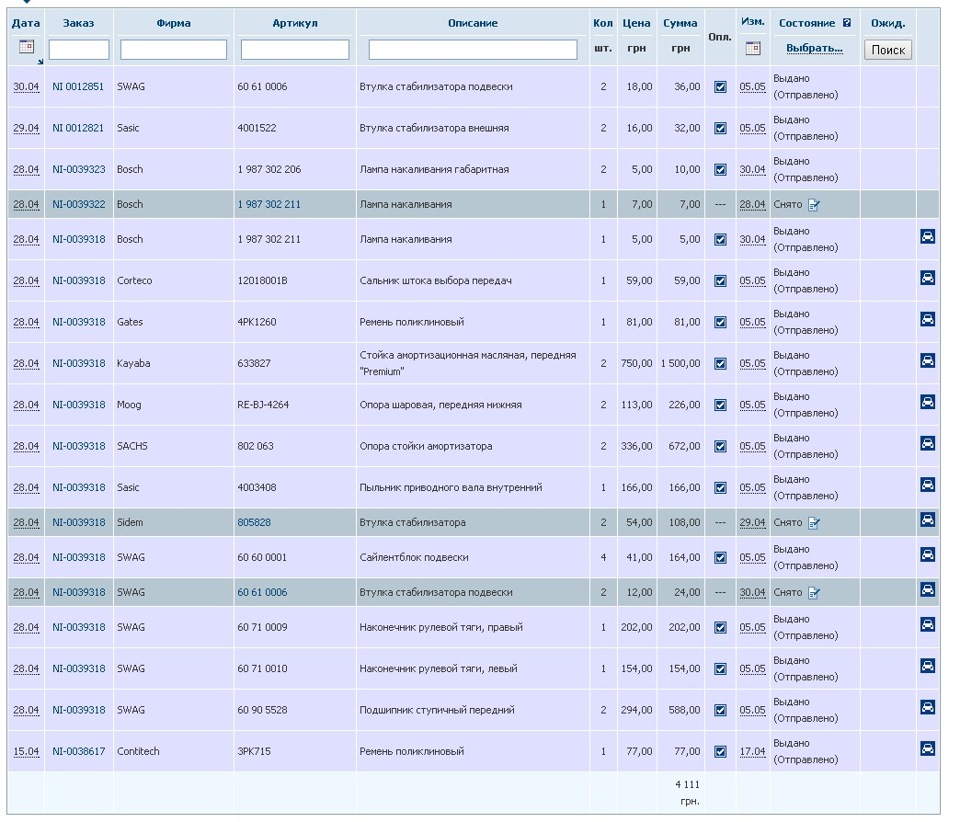This screenshot has width=960, height=822.
Task: Toggle paid checkbox in Kayaba 633827 row
Action: click(x=720, y=364)
